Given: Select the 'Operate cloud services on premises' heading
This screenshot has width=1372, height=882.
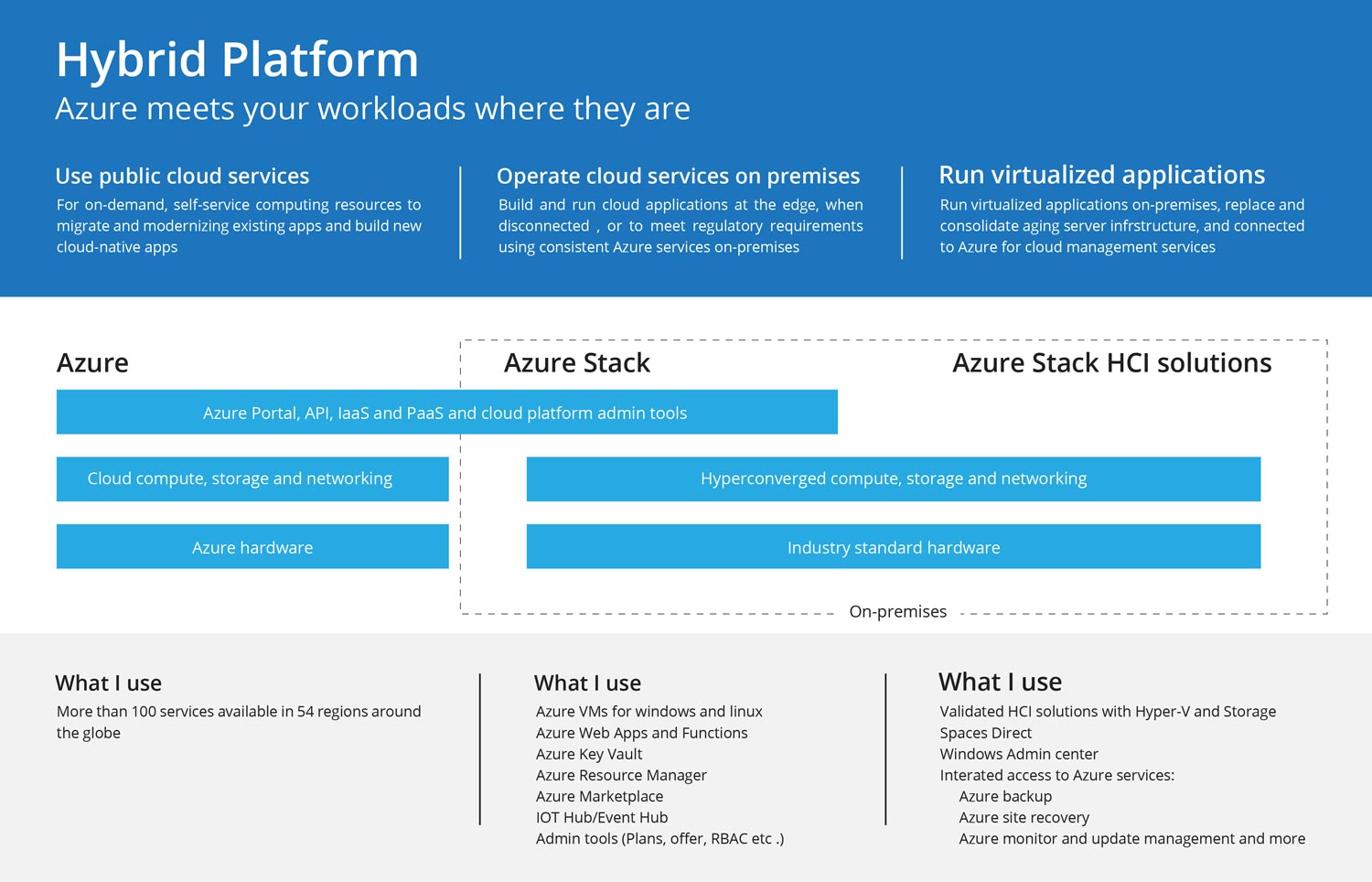Looking at the screenshot, I should (678, 176).
